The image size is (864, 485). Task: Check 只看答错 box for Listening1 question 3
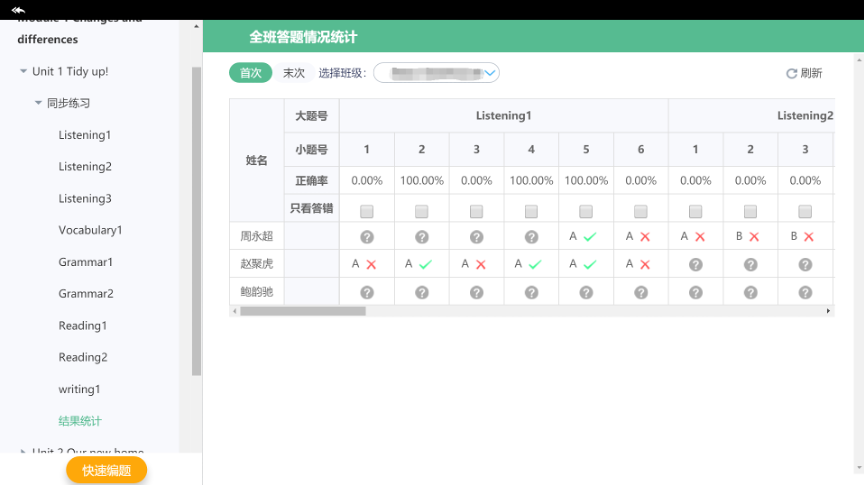(477, 211)
